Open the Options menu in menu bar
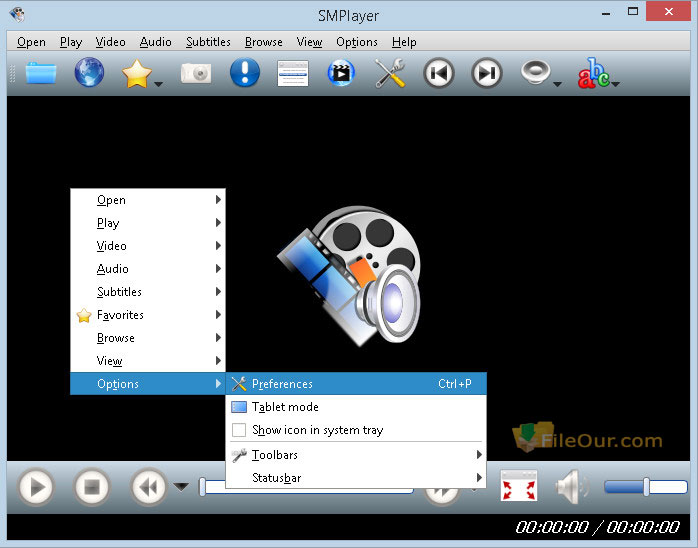698x548 pixels. pos(357,42)
